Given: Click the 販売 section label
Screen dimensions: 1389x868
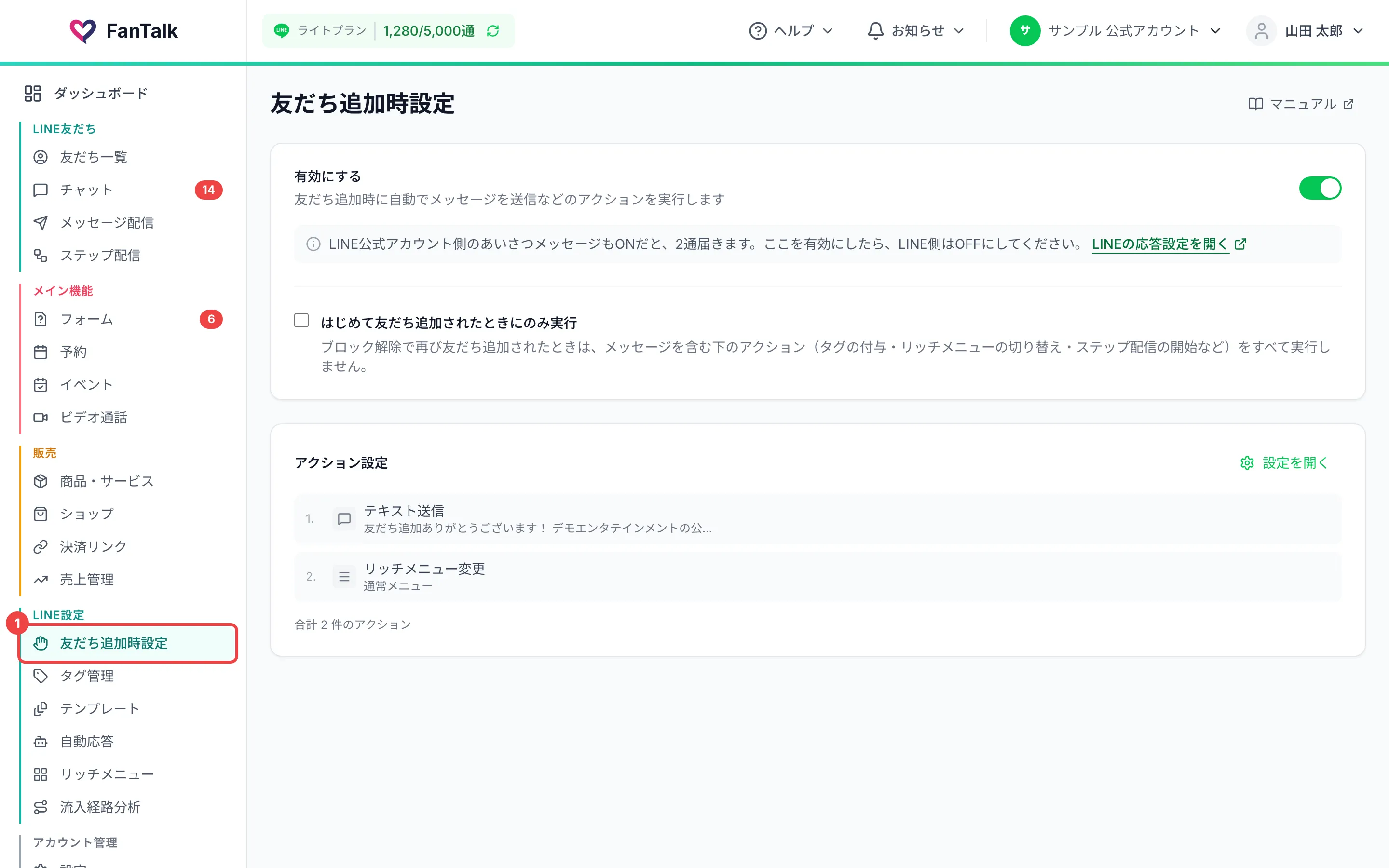Looking at the screenshot, I should (44, 453).
